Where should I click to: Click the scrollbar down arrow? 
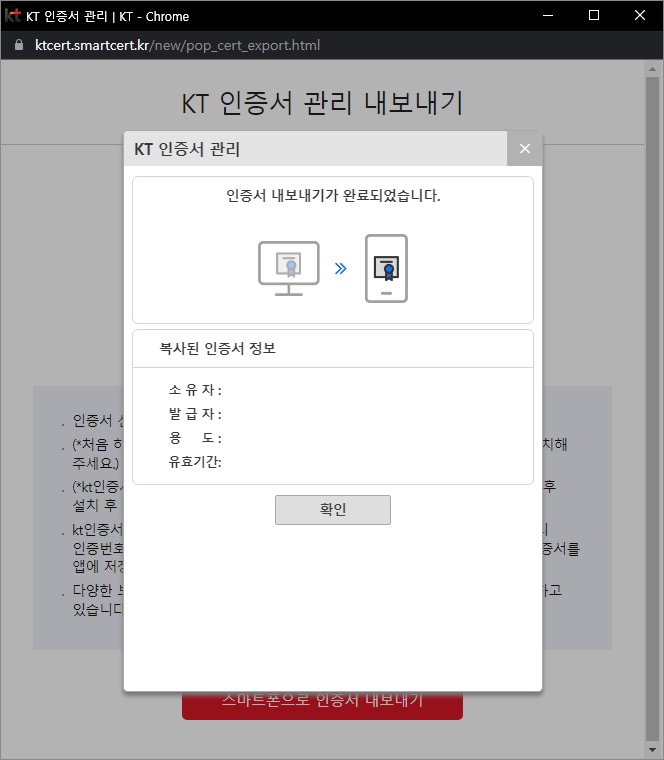(652, 750)
